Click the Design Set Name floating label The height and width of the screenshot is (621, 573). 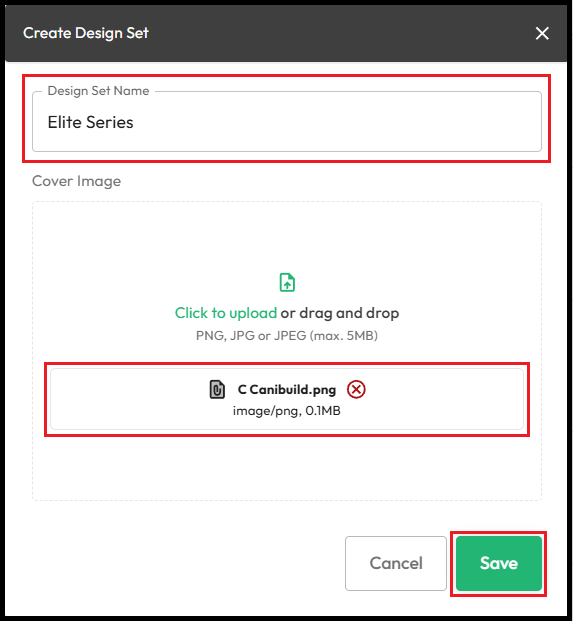tap(98, 91)
